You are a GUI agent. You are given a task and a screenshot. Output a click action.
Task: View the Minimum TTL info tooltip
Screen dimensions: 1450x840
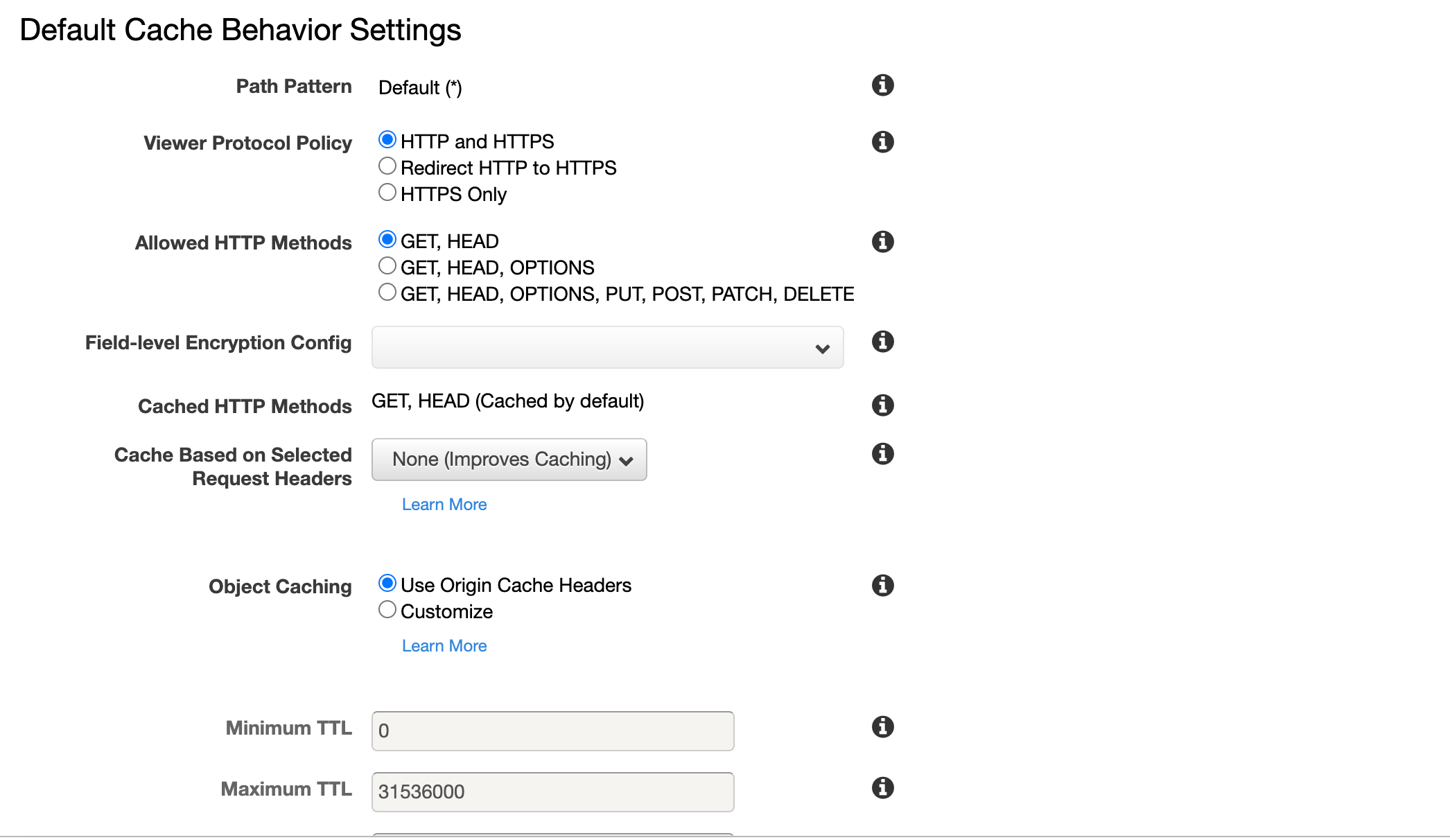click(x=882, y=726)
